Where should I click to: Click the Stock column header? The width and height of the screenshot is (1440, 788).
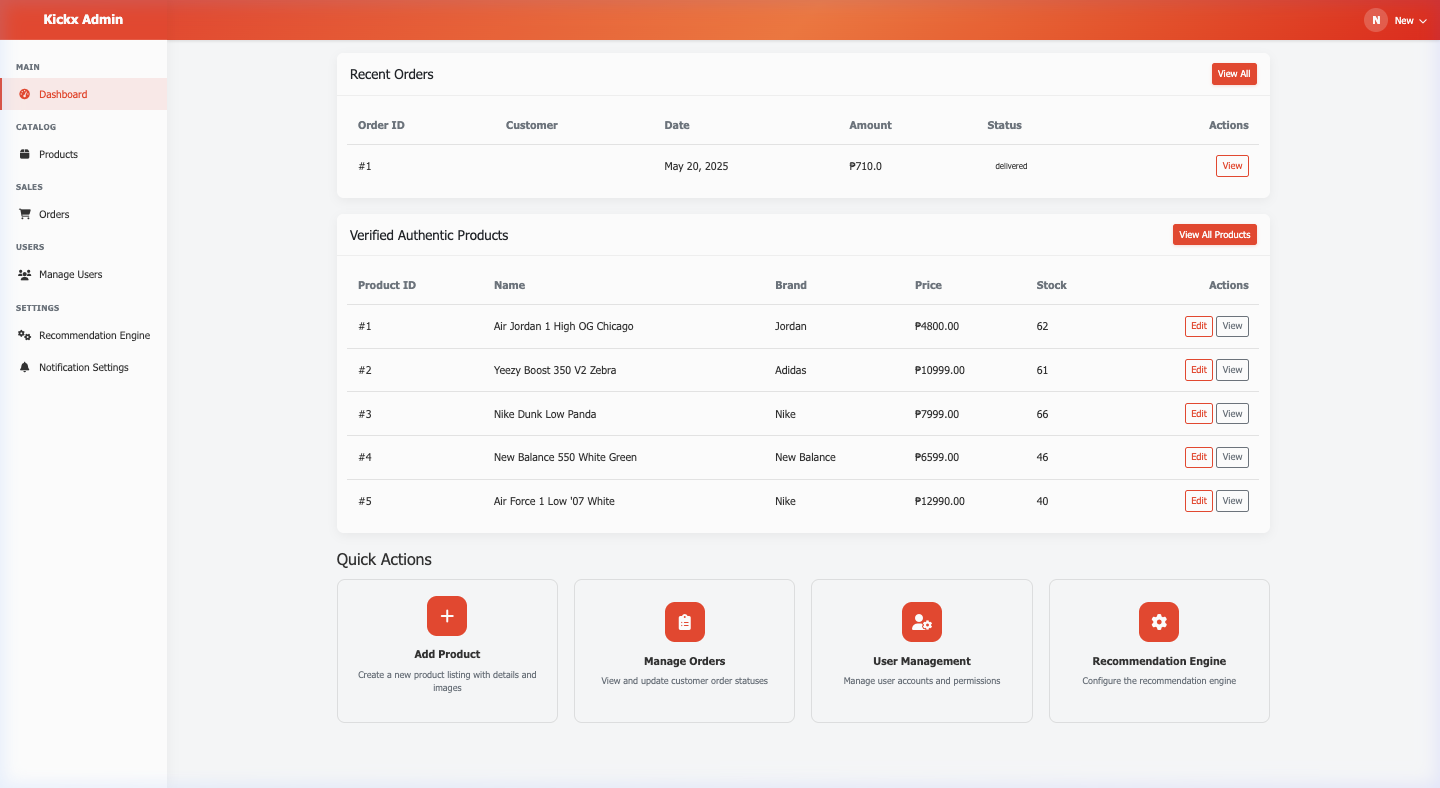[1051, 285]
